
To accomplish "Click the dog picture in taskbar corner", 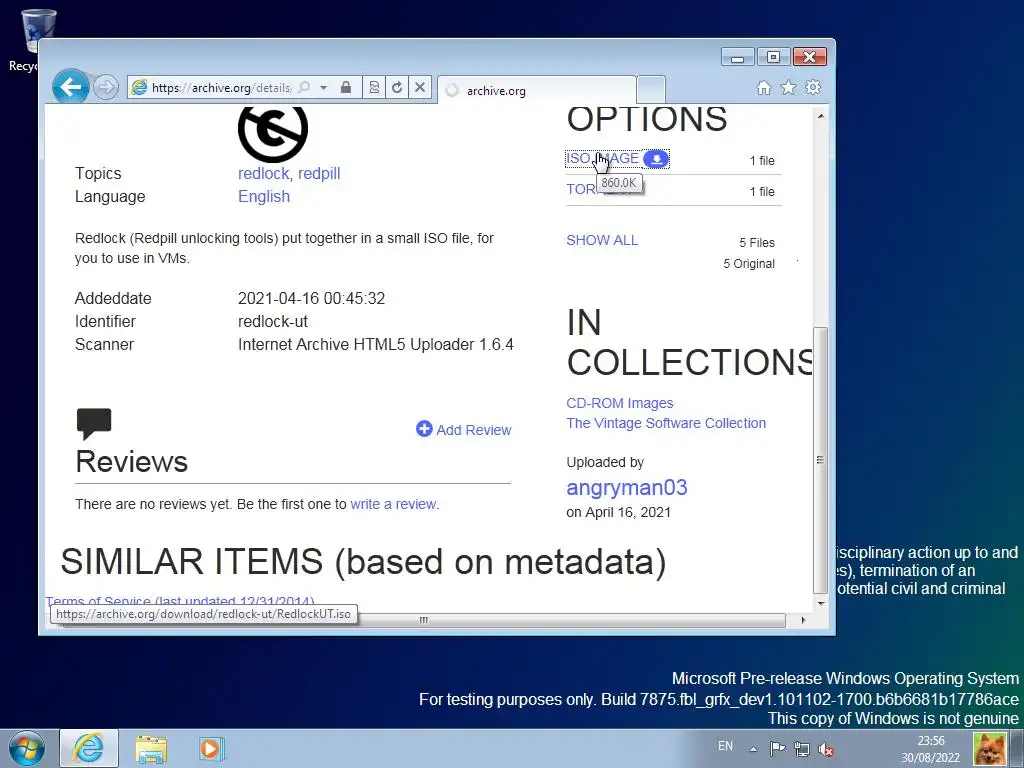I will [x=990, y=748].
